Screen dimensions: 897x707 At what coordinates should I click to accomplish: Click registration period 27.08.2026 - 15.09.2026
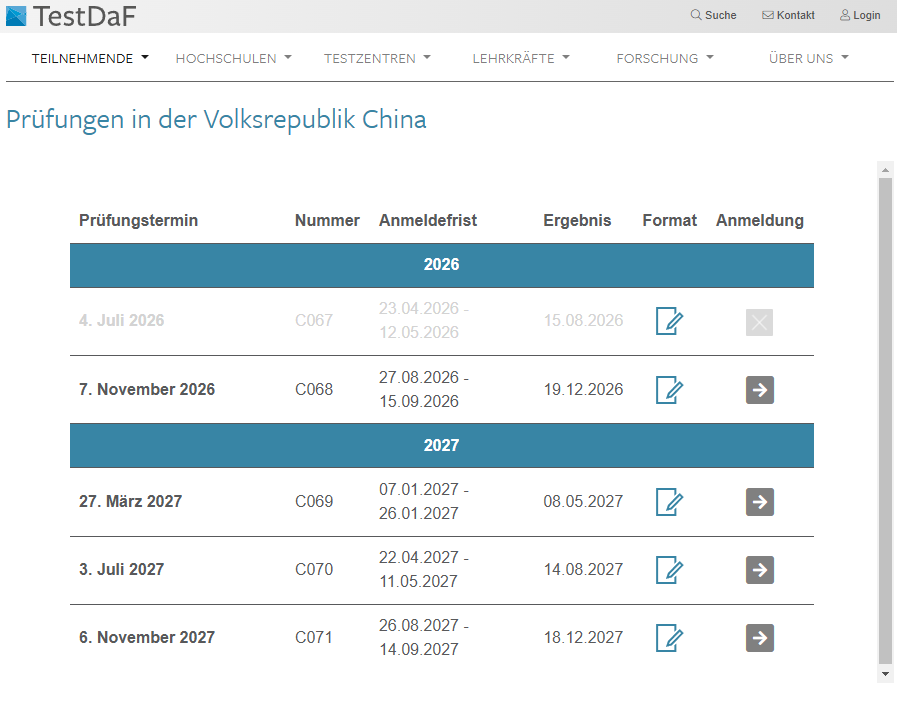pyautogui.click(x=424, y=389)
